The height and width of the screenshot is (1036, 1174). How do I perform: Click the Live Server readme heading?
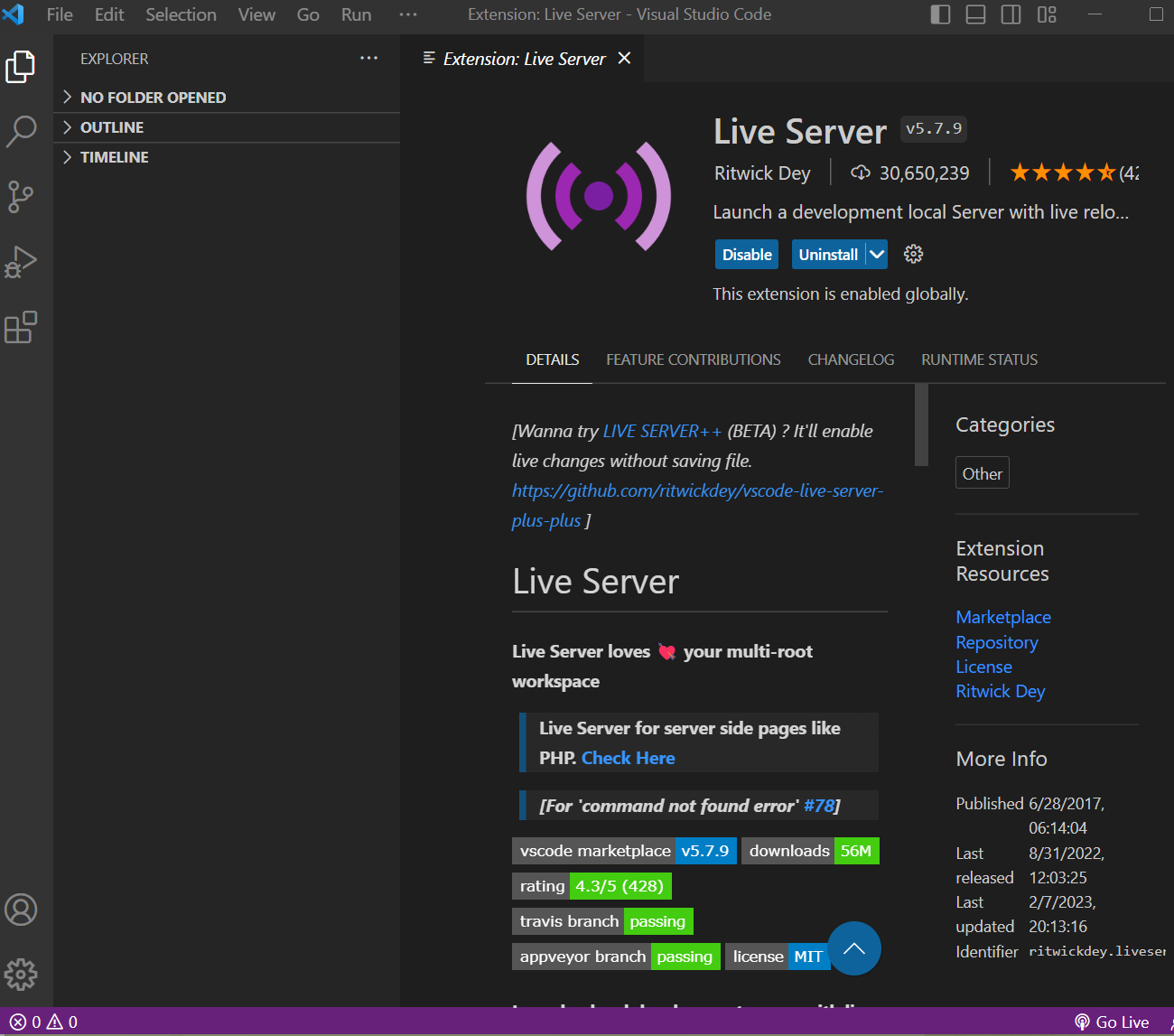tap(595, 582)
